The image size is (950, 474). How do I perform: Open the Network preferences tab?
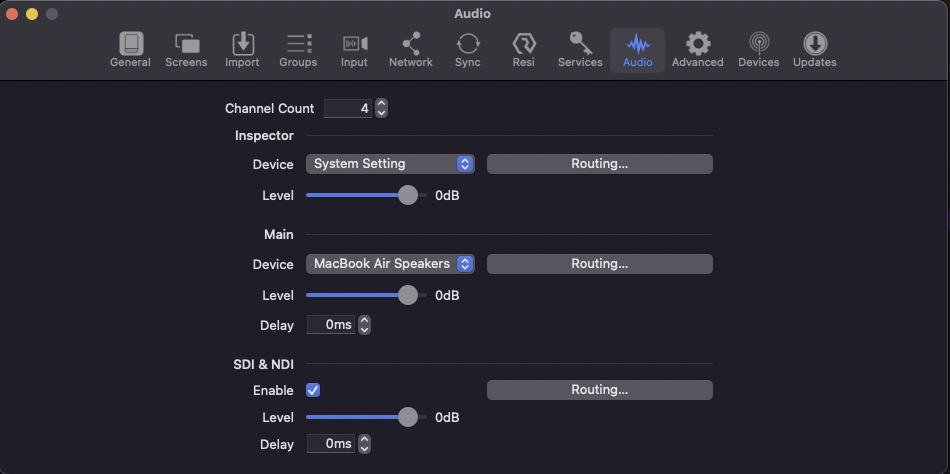click(x=411, y=50)
